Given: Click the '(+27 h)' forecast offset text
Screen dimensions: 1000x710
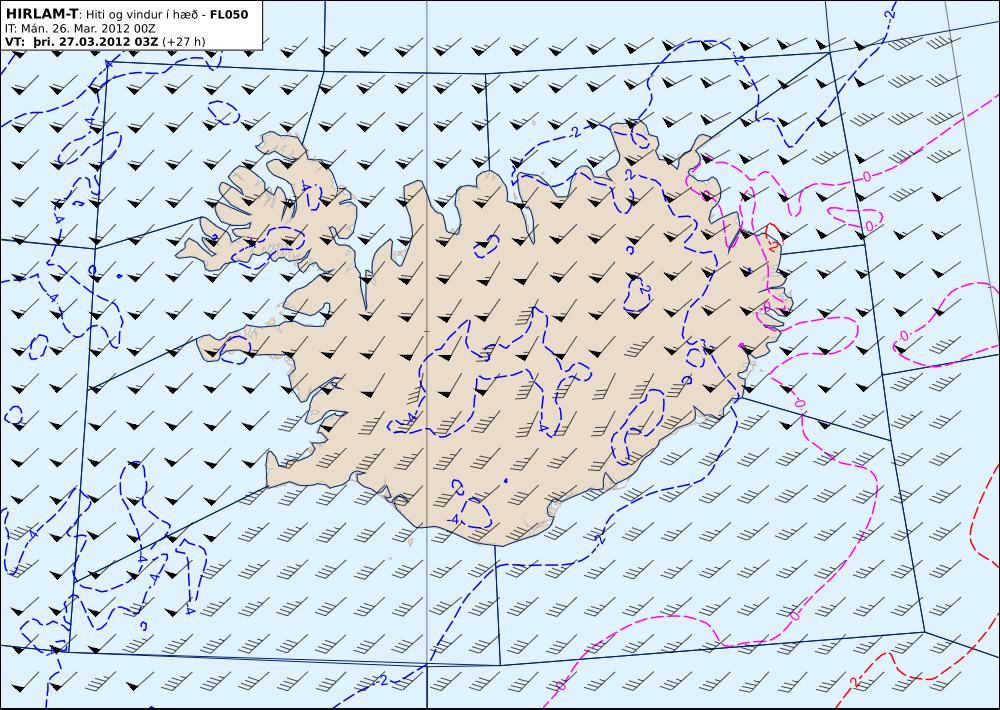Looking at the screenshot, I should click(x=184, y=42).
